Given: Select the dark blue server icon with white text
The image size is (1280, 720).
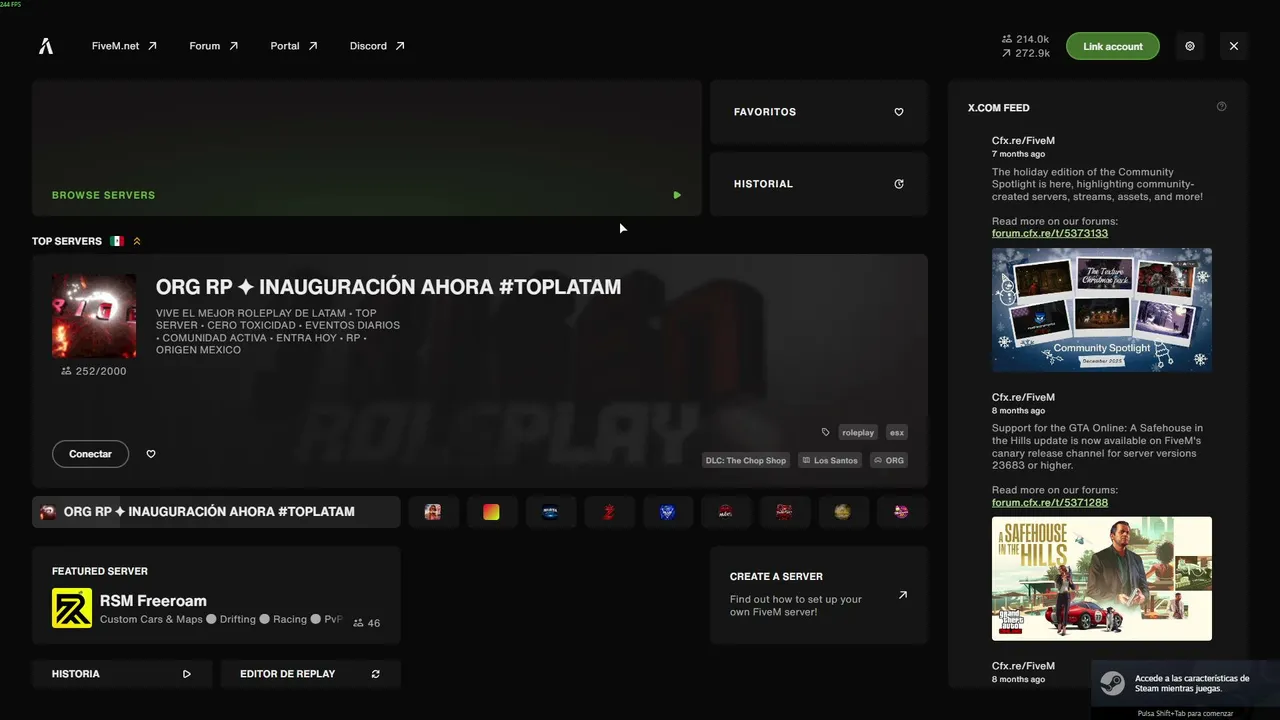Looking at the screenshot, I should point(550,512).
